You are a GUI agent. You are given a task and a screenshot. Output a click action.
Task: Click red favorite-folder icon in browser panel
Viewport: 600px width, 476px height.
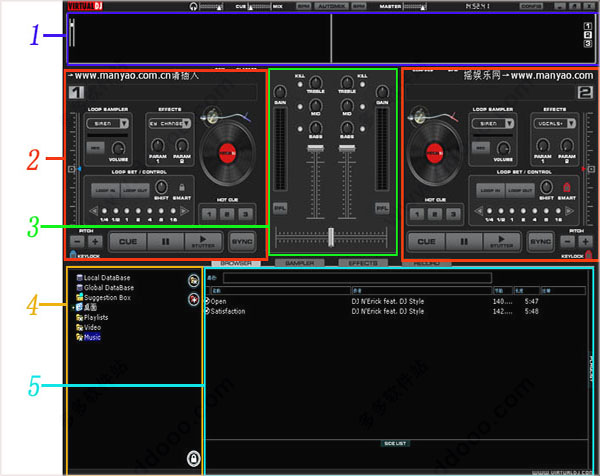coord(194,299)
